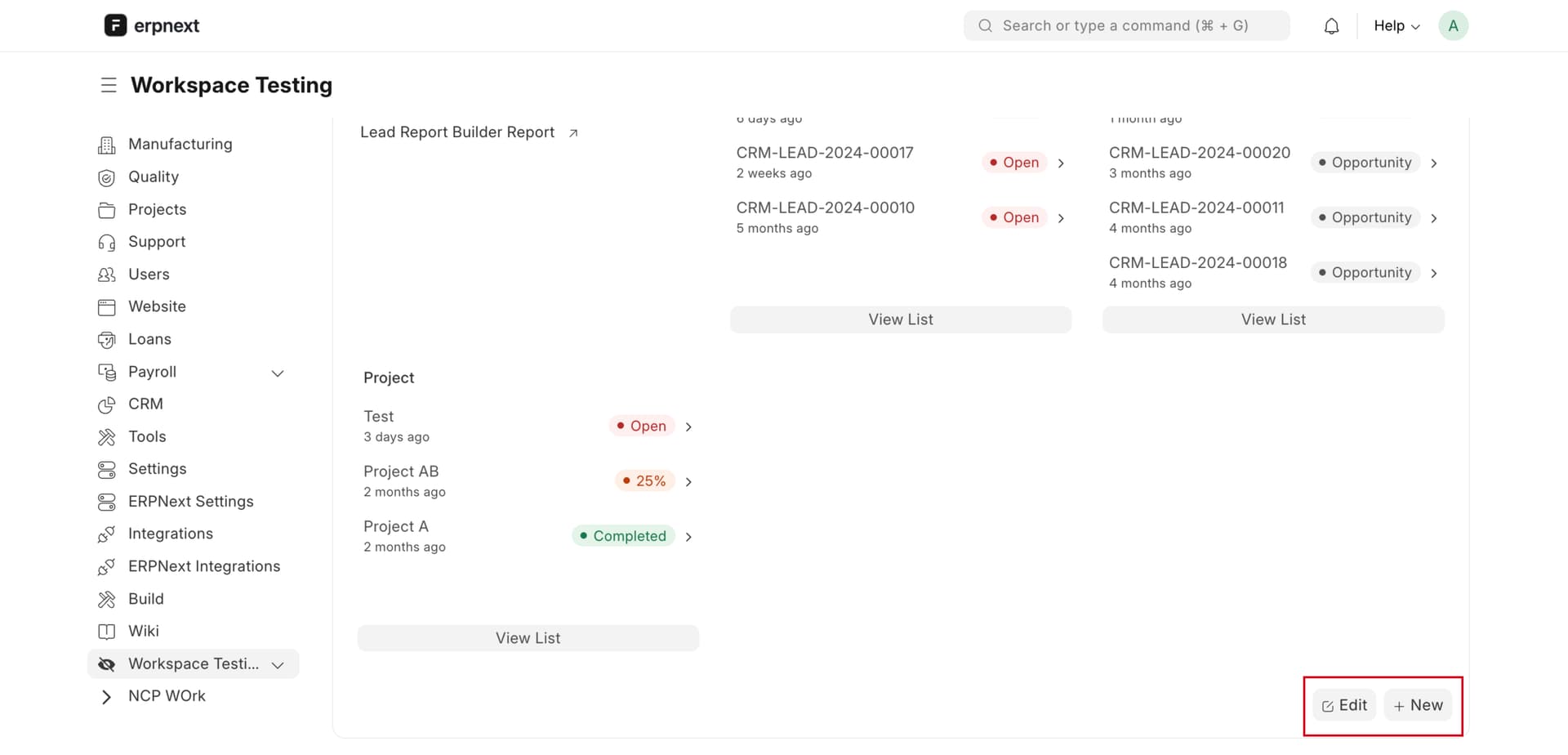
Task: Click the New button
Action: coord(1419,705)
